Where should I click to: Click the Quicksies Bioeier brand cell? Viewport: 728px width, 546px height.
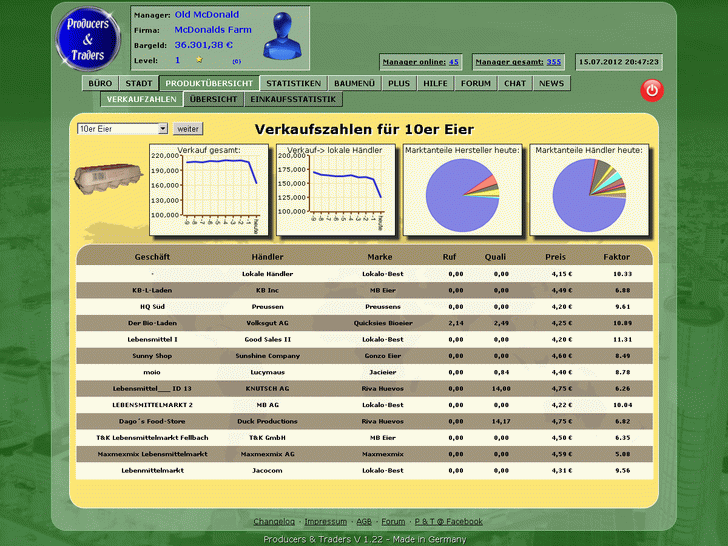pyautogui.click(x=383, y=323)
